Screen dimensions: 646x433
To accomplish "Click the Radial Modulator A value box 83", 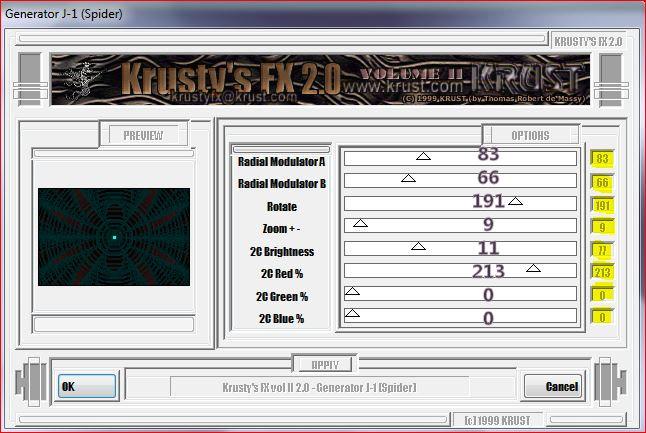I will 602,159.
